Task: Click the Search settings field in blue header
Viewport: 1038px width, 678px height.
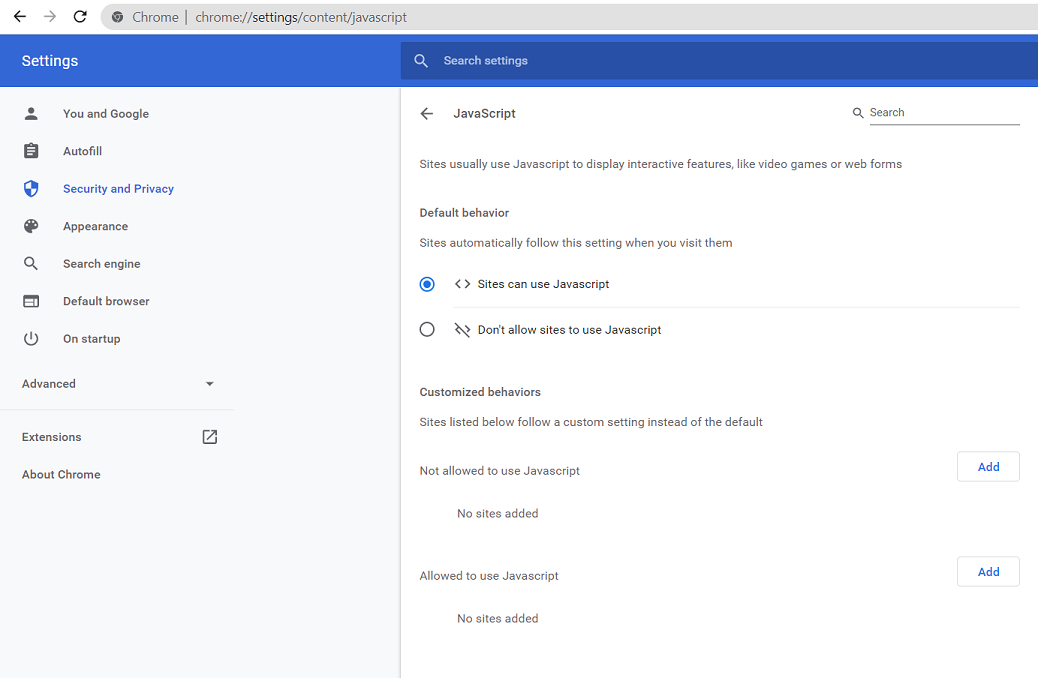Action: click(700, 61)
